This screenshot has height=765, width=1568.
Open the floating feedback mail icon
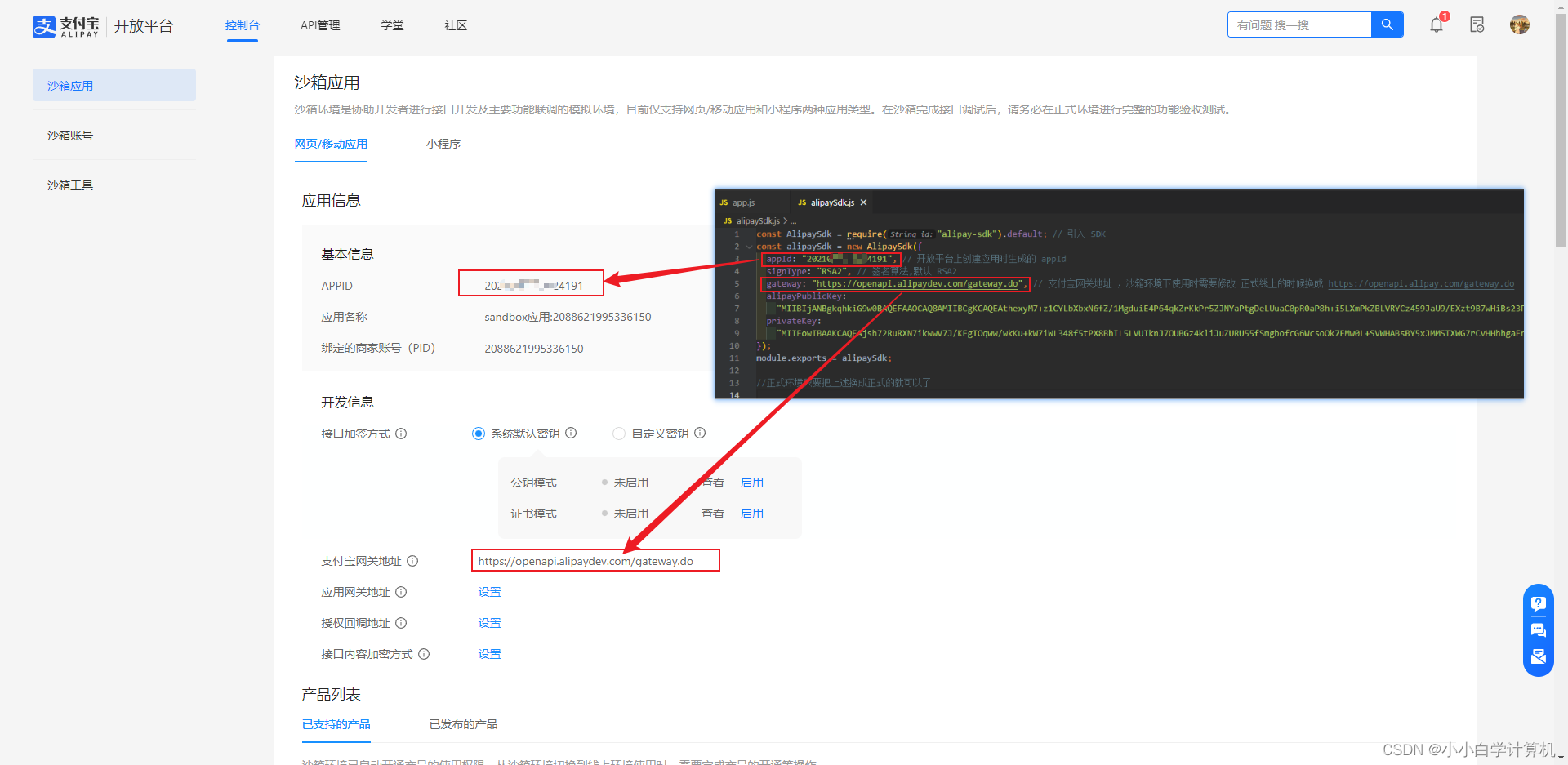1538,656
